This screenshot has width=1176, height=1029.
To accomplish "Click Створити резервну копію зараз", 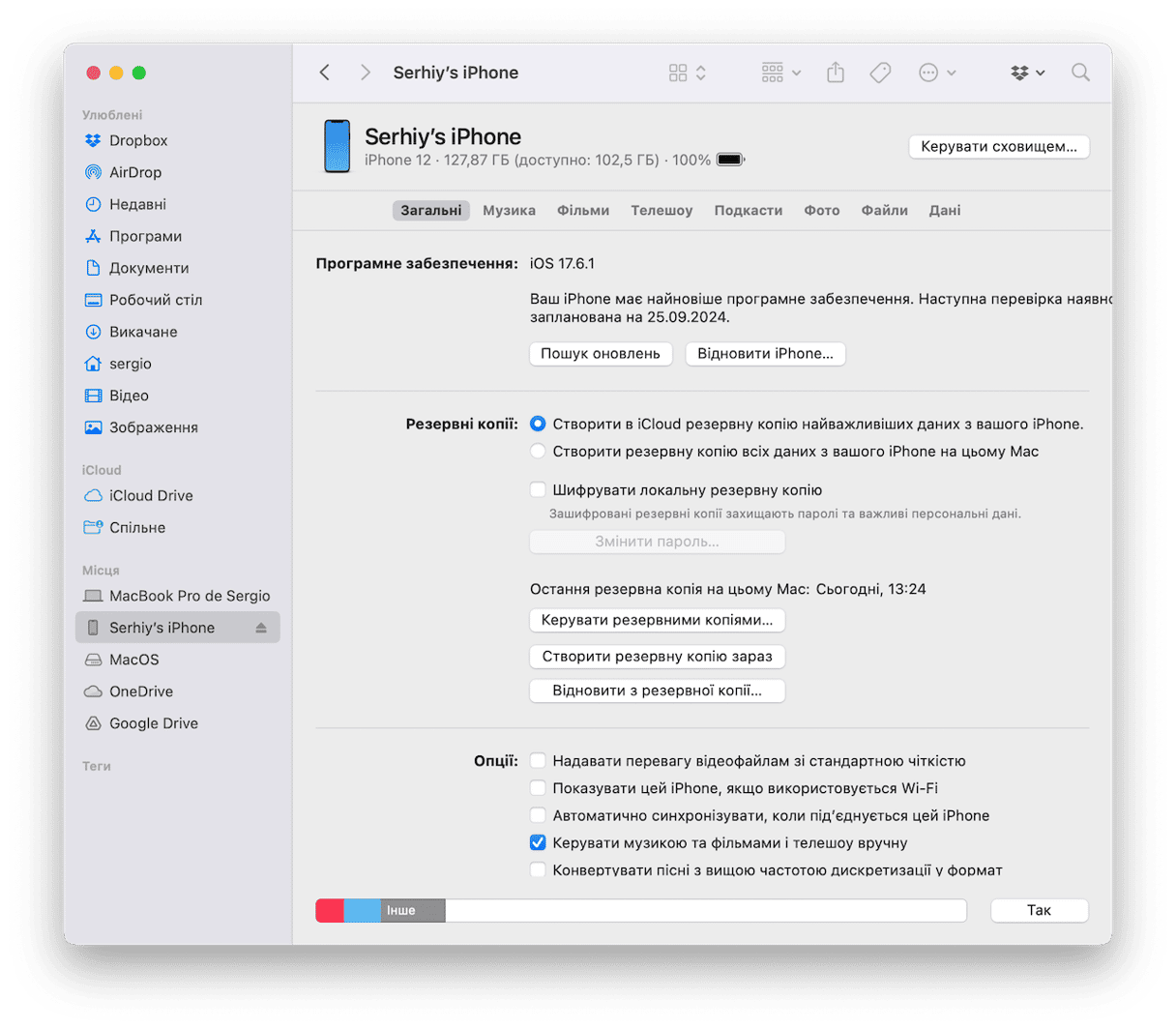I will pos(658,656).
